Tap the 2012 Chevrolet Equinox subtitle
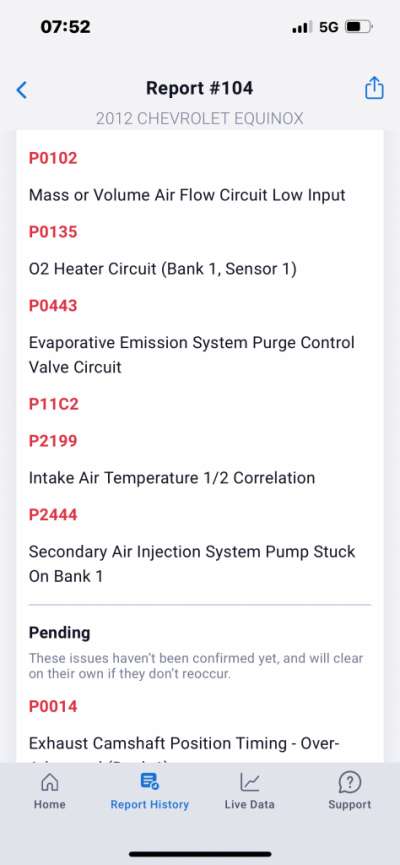This screenshot has width=400, height=865. [200, 119]
